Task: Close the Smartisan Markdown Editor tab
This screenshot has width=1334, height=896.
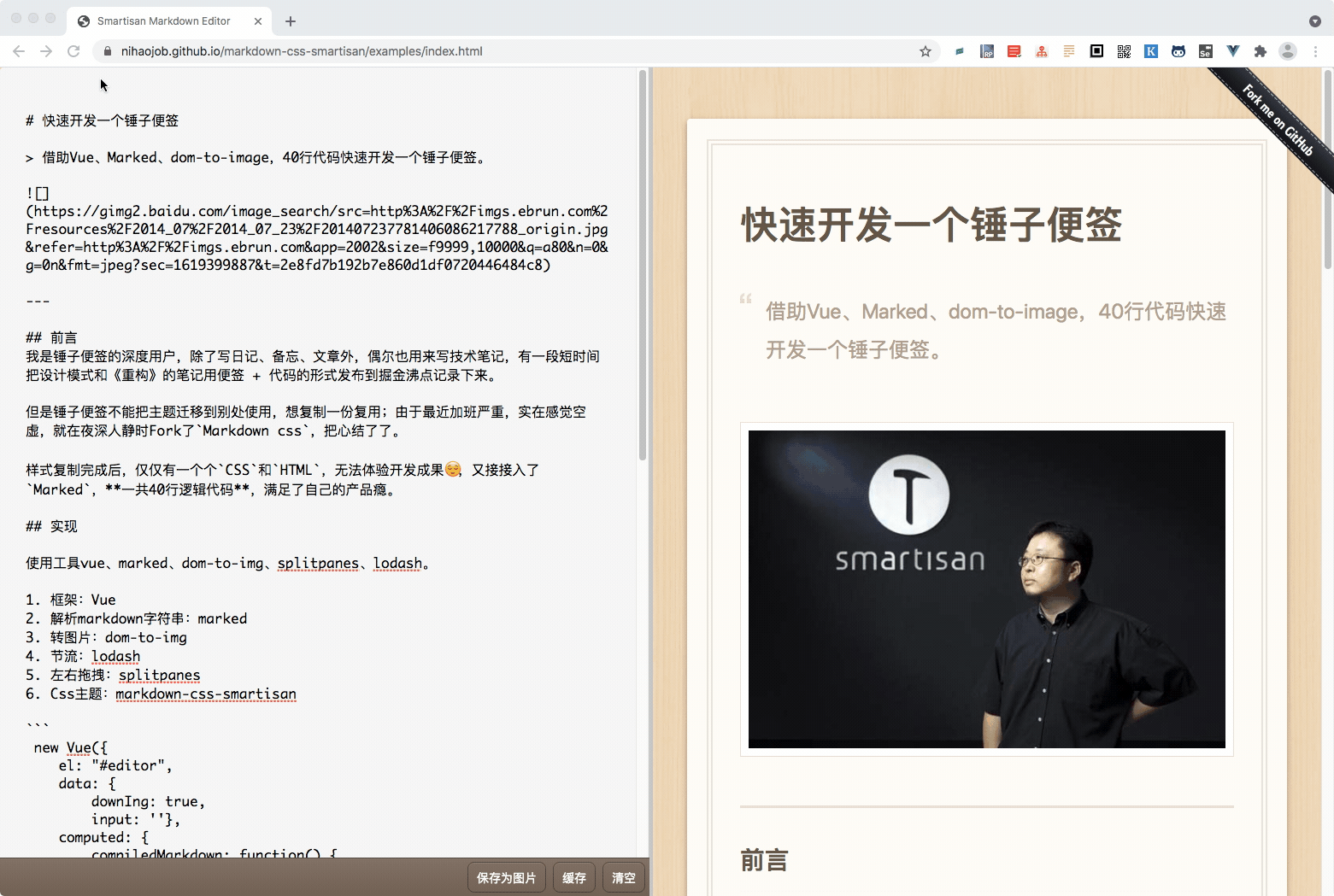Action: (x=258, y=21)
